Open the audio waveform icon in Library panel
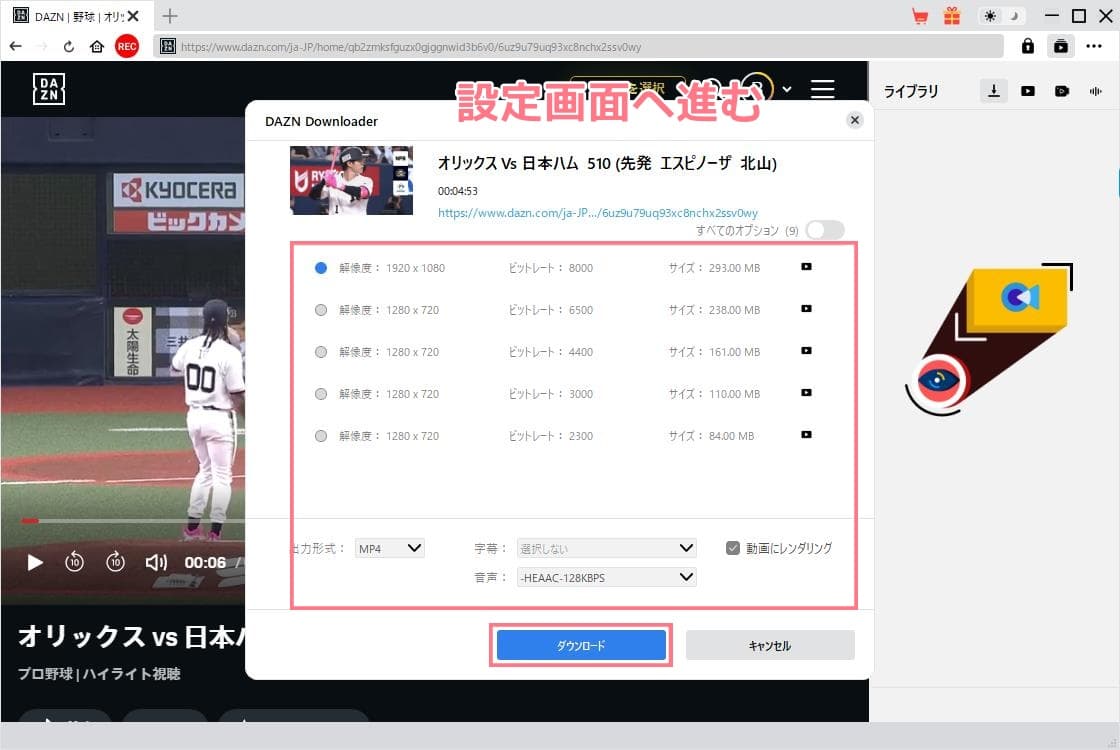1120x750 pixels. [x=1096, y=91]
